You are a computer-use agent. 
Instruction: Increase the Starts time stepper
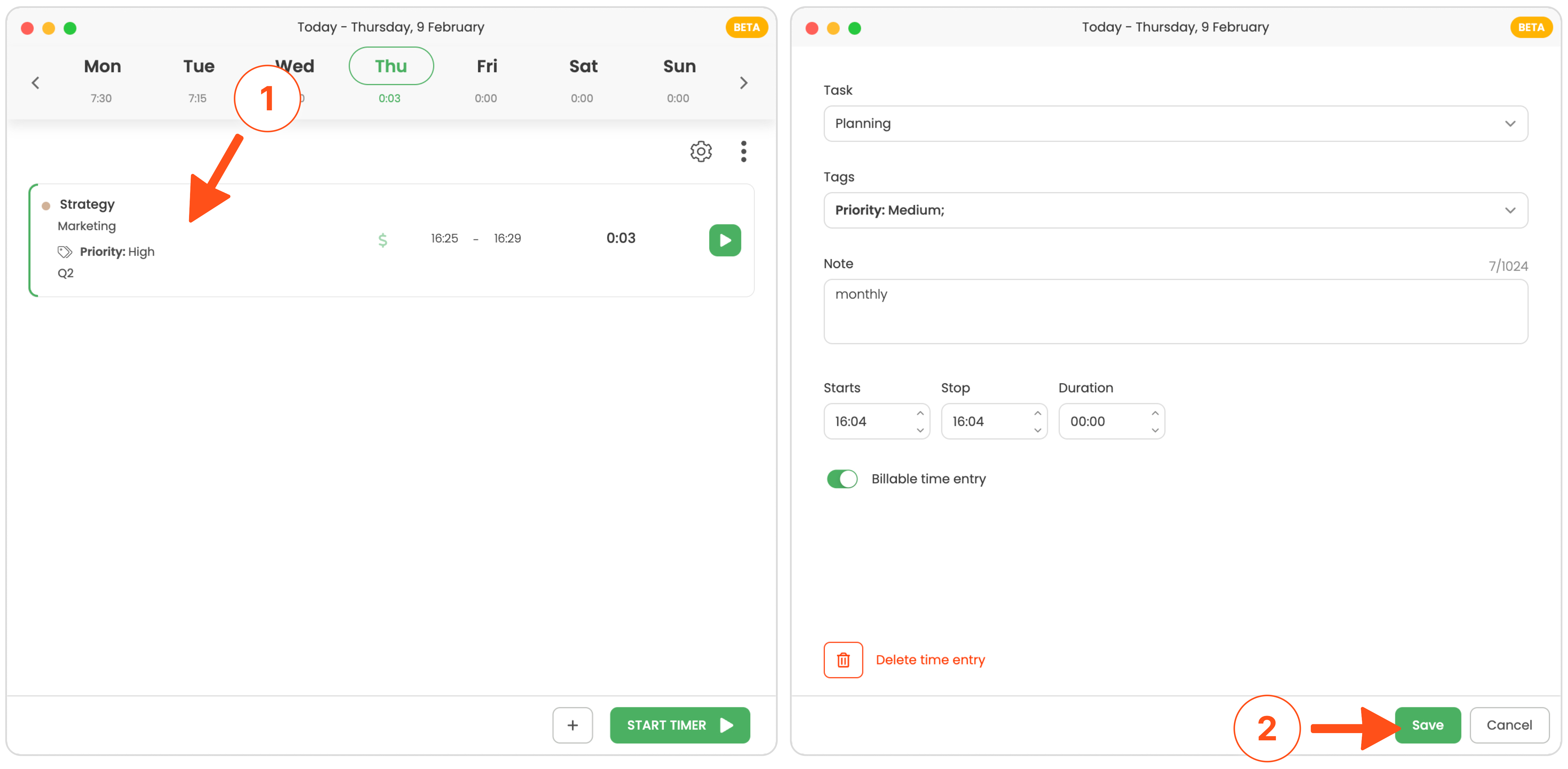click(920, 413)
